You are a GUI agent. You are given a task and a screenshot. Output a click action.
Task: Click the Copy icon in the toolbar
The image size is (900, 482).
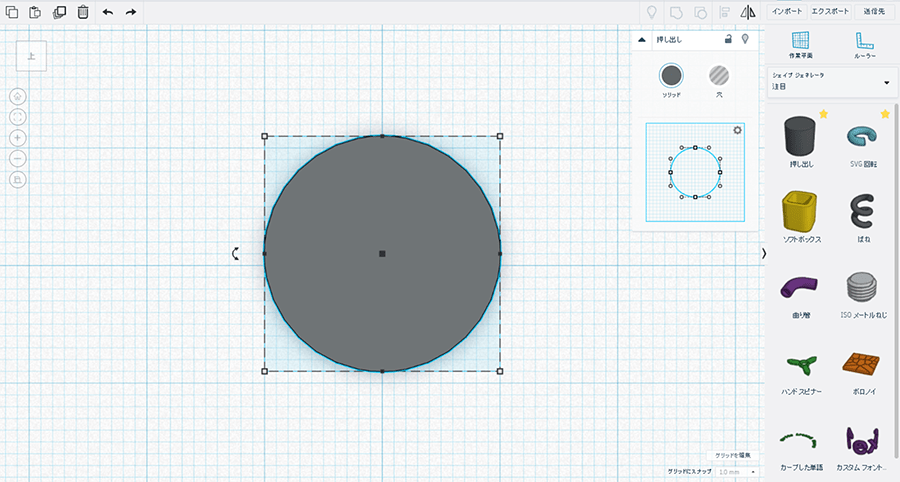(x=11, y=12)
